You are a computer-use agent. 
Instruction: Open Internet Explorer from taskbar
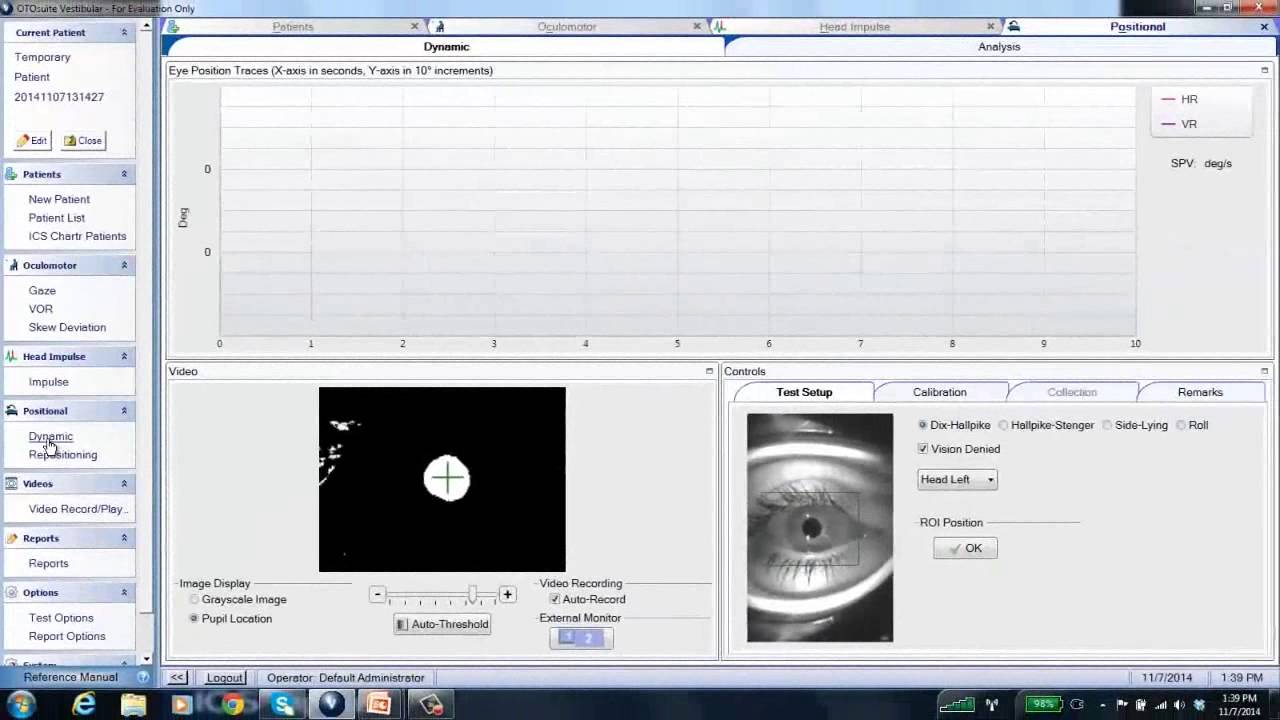coord(84,705)
